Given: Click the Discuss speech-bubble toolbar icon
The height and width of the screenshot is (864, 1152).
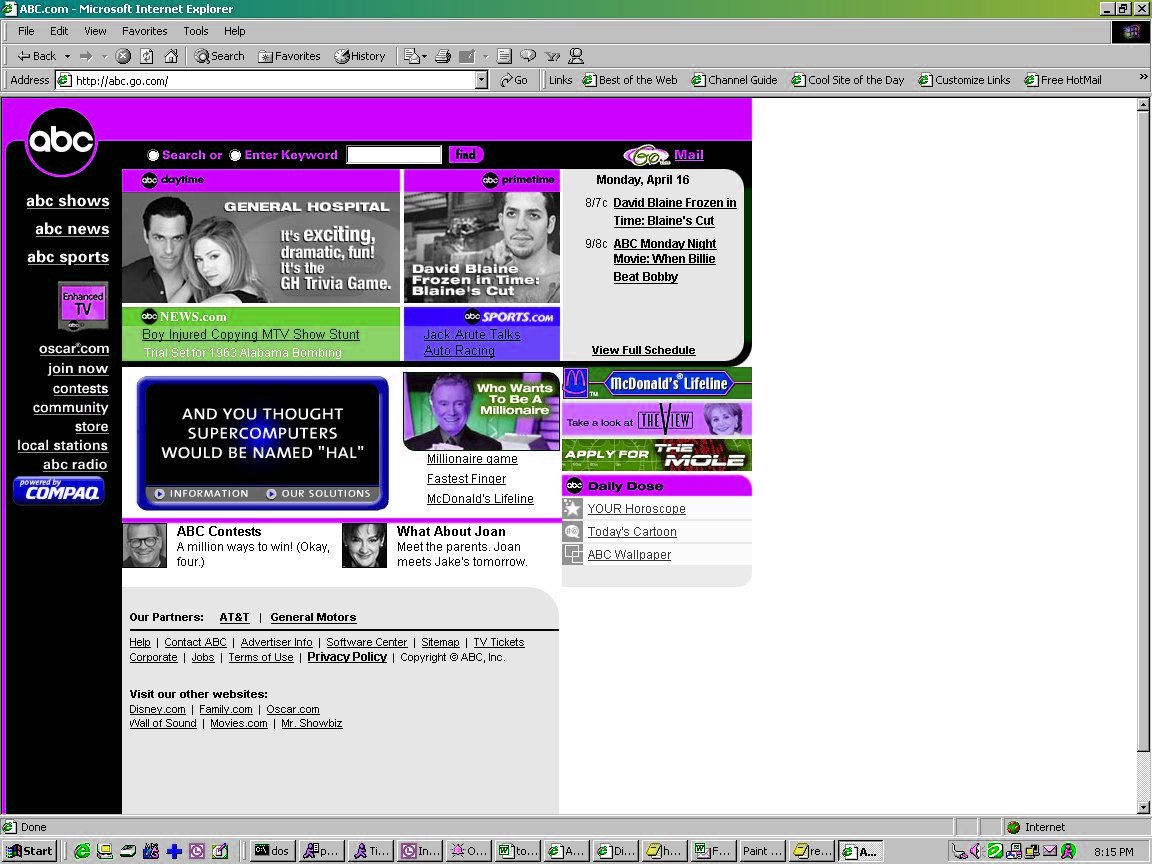Looking at the screenshot, I should (528, 56).
